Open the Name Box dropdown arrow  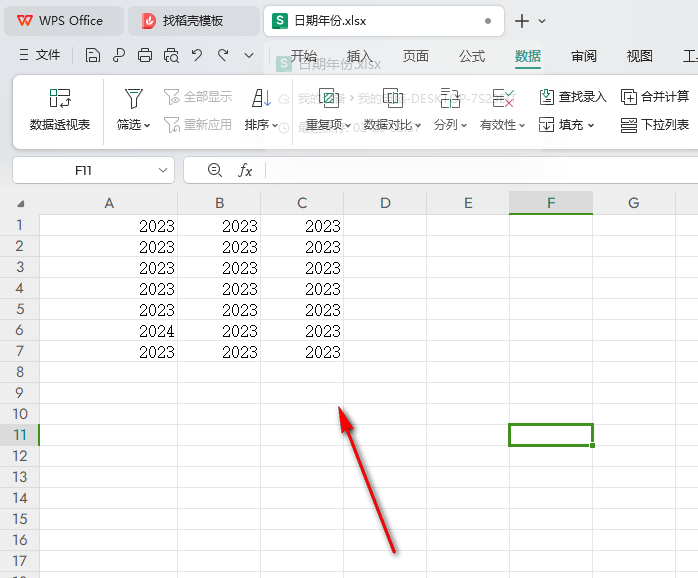tap(163, 170)
